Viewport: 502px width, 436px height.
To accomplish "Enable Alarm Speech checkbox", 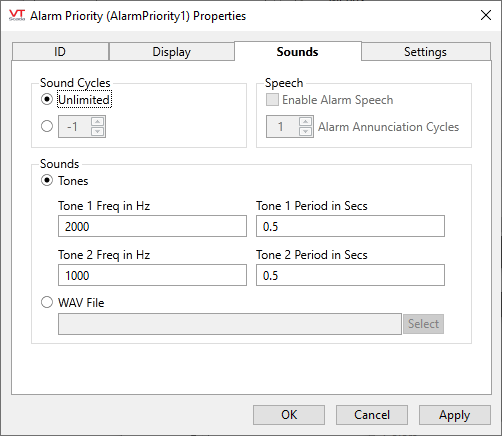I will [x=272, y=100].
